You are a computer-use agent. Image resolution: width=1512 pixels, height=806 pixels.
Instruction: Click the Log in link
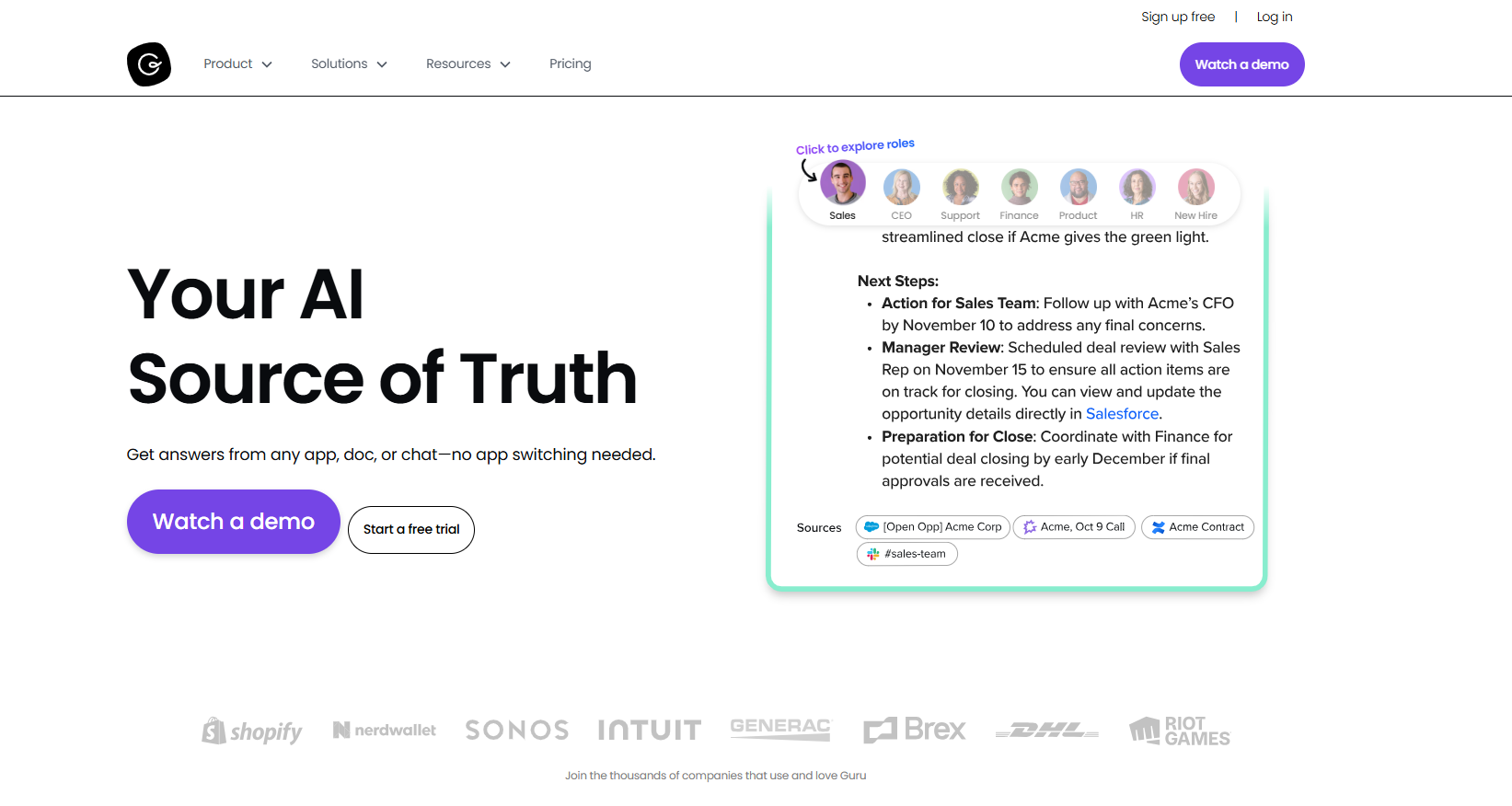(1274, 17)
